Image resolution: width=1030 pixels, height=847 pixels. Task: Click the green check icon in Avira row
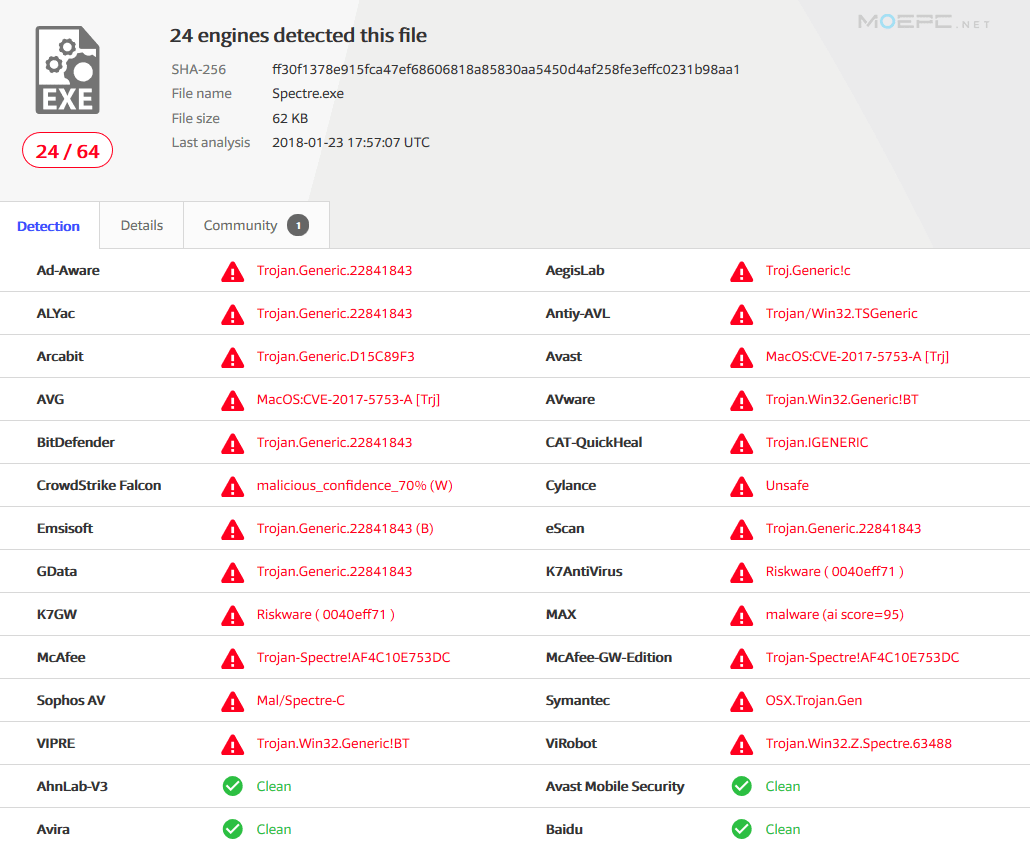point(233,829)
